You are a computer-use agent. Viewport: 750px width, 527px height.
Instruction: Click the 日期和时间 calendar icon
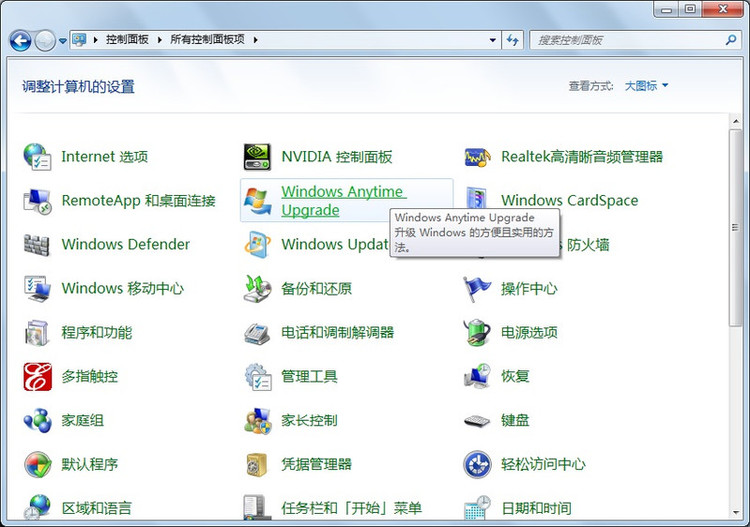pos(477,507)
